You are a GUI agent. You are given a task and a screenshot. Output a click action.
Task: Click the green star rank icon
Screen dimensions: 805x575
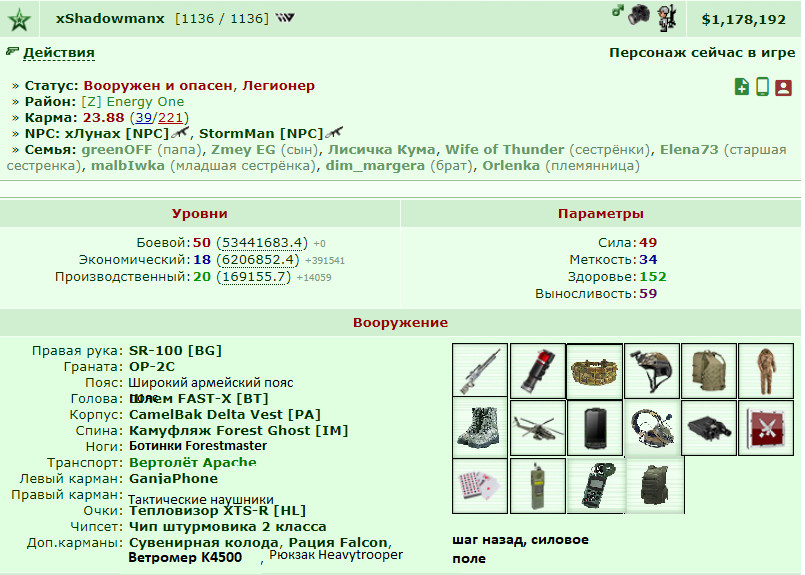click(x=19, y=20)
